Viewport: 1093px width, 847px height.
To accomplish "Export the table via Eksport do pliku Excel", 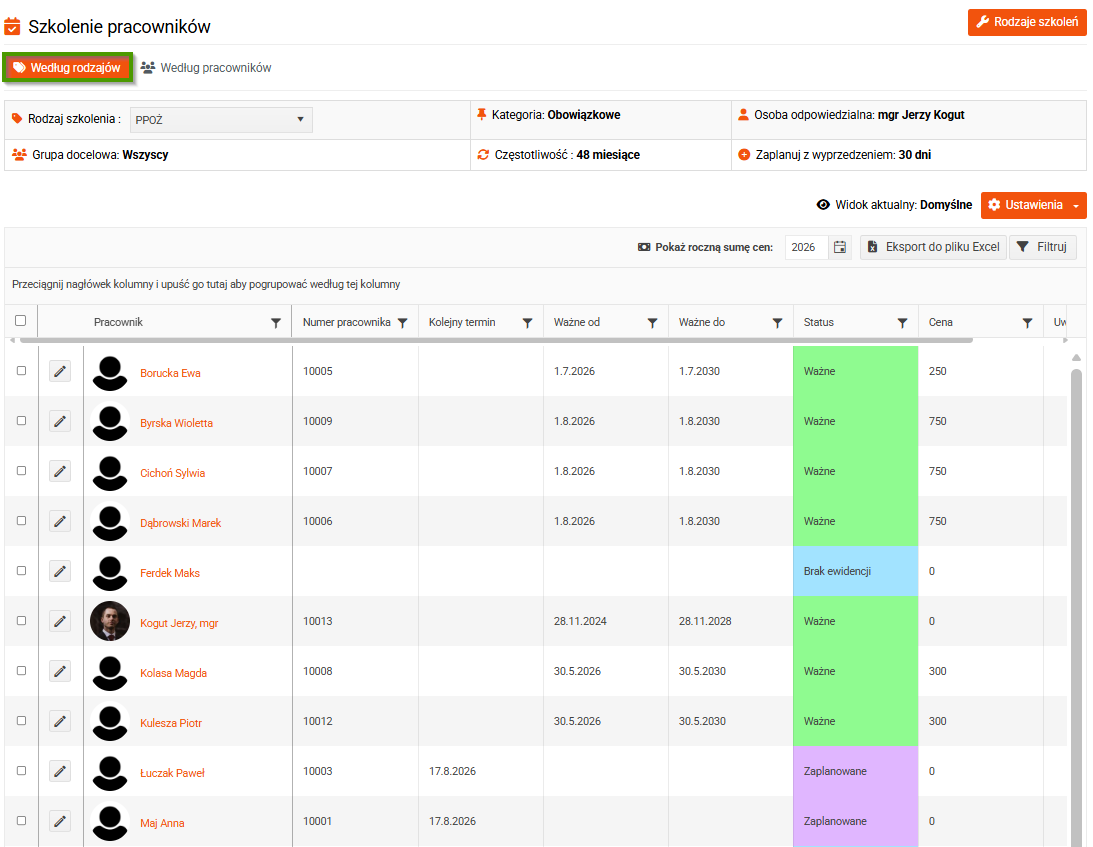I will coord(933,247).
